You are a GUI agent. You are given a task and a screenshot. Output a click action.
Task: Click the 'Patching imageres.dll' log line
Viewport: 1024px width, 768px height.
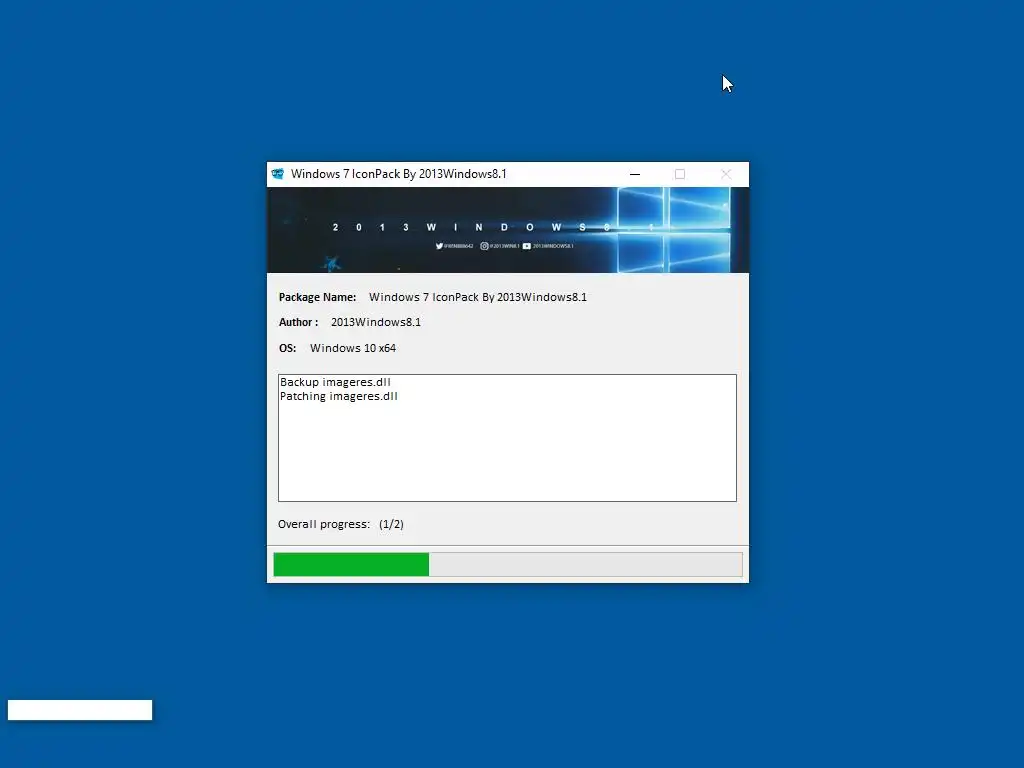point(338,396)
